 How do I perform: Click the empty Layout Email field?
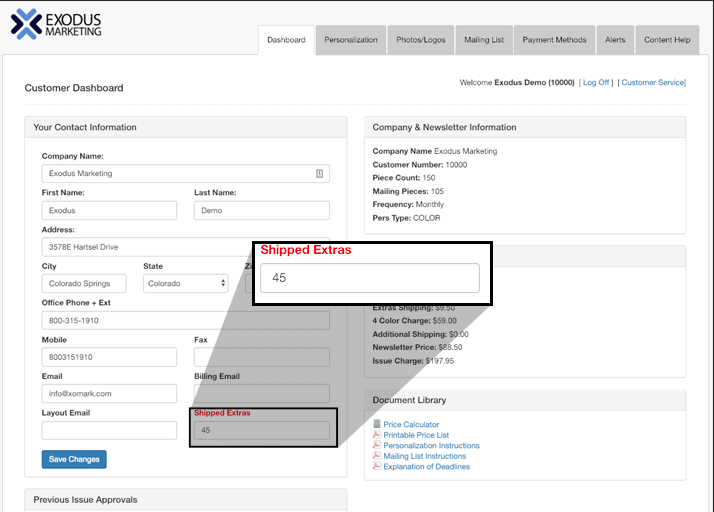pyautogui.click(x=109, y=430)
